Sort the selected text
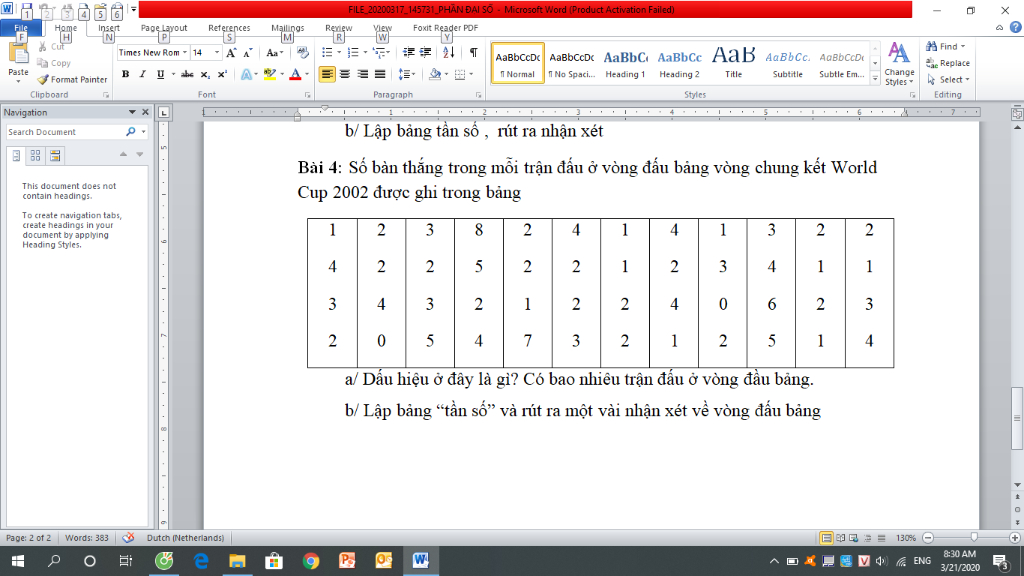1024x576 pixels. click(448, 52)
